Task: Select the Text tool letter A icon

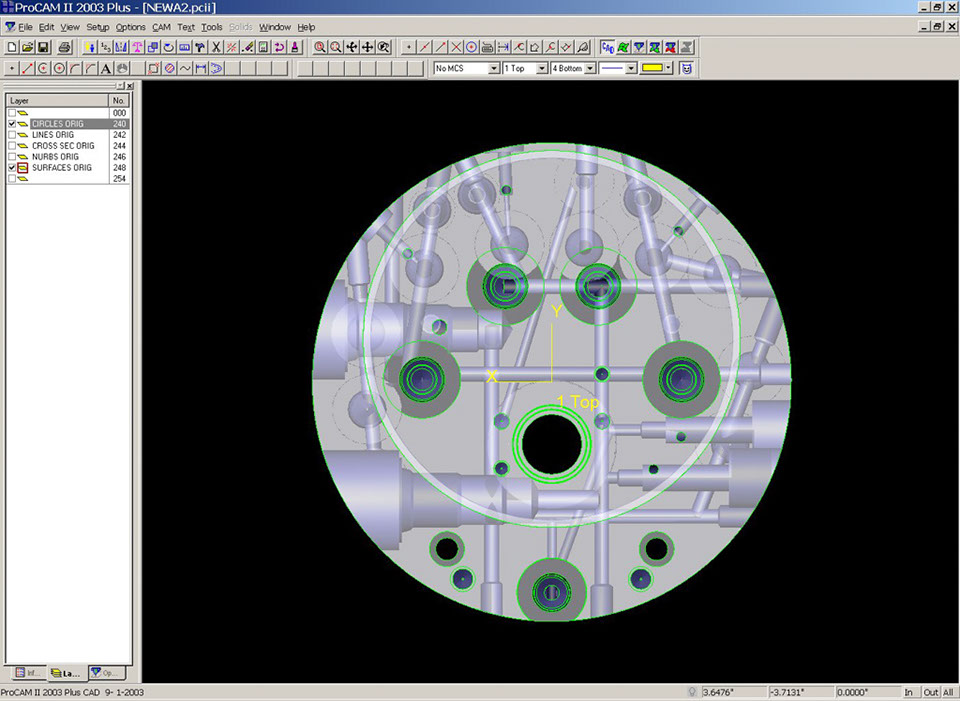Action: (x=106, y=69)
